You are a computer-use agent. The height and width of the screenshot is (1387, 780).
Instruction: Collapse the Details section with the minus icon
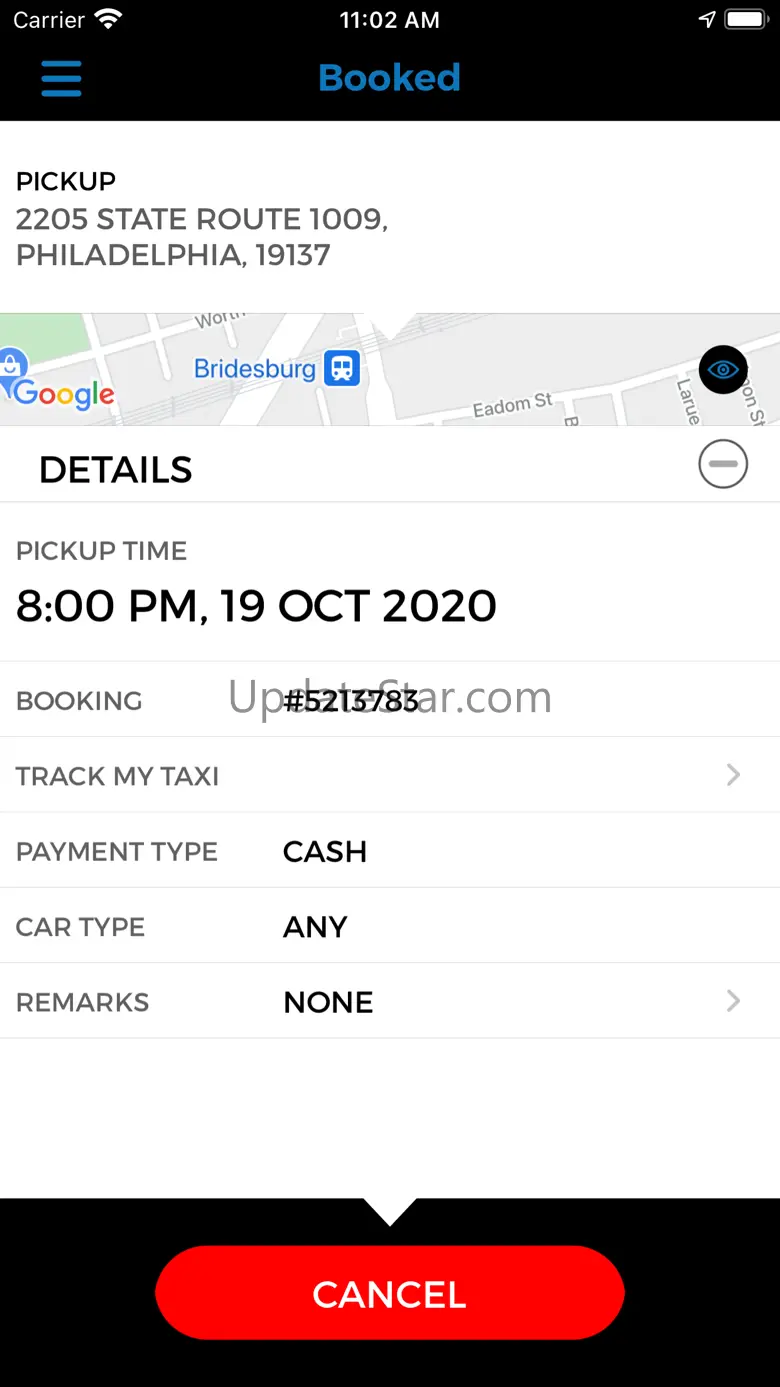(x=723, y=464)
